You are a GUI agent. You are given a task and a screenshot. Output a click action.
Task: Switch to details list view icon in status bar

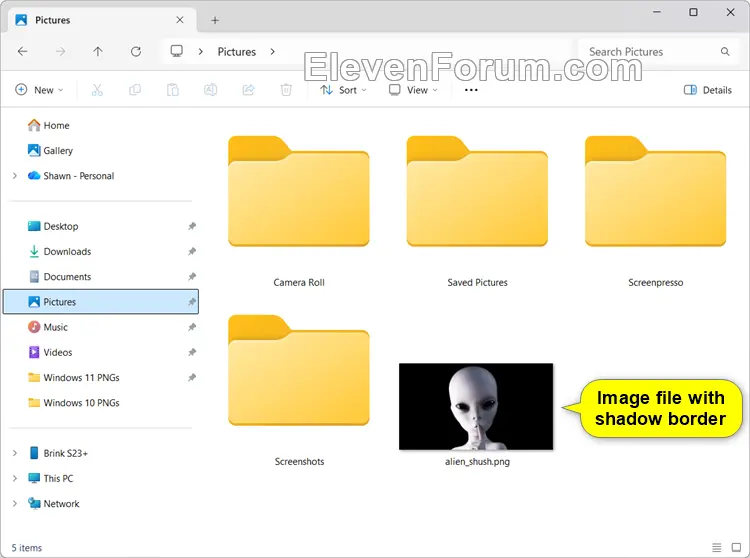pos(717,547)
